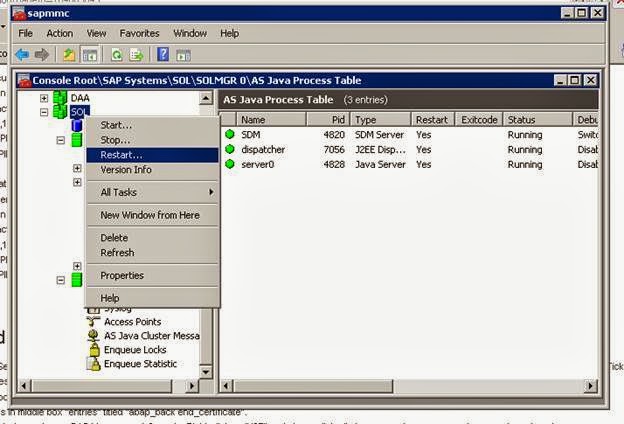Open the File menu

(25, 33)
